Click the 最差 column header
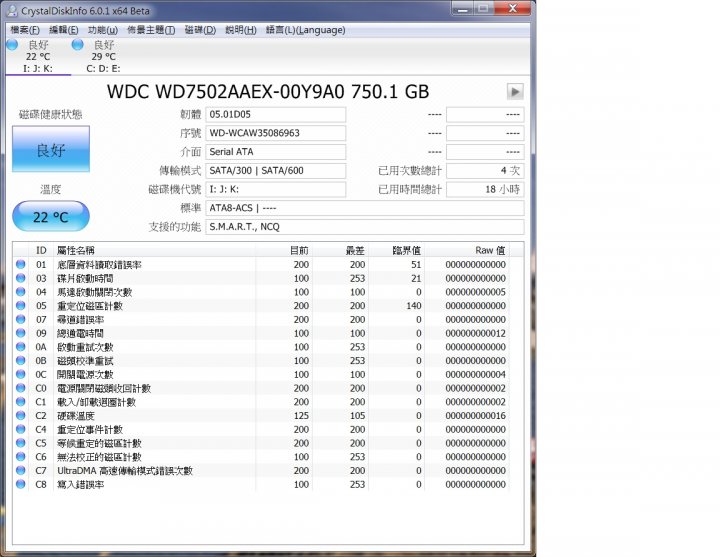Screen dimensions: 720x557 coord(340,250)
